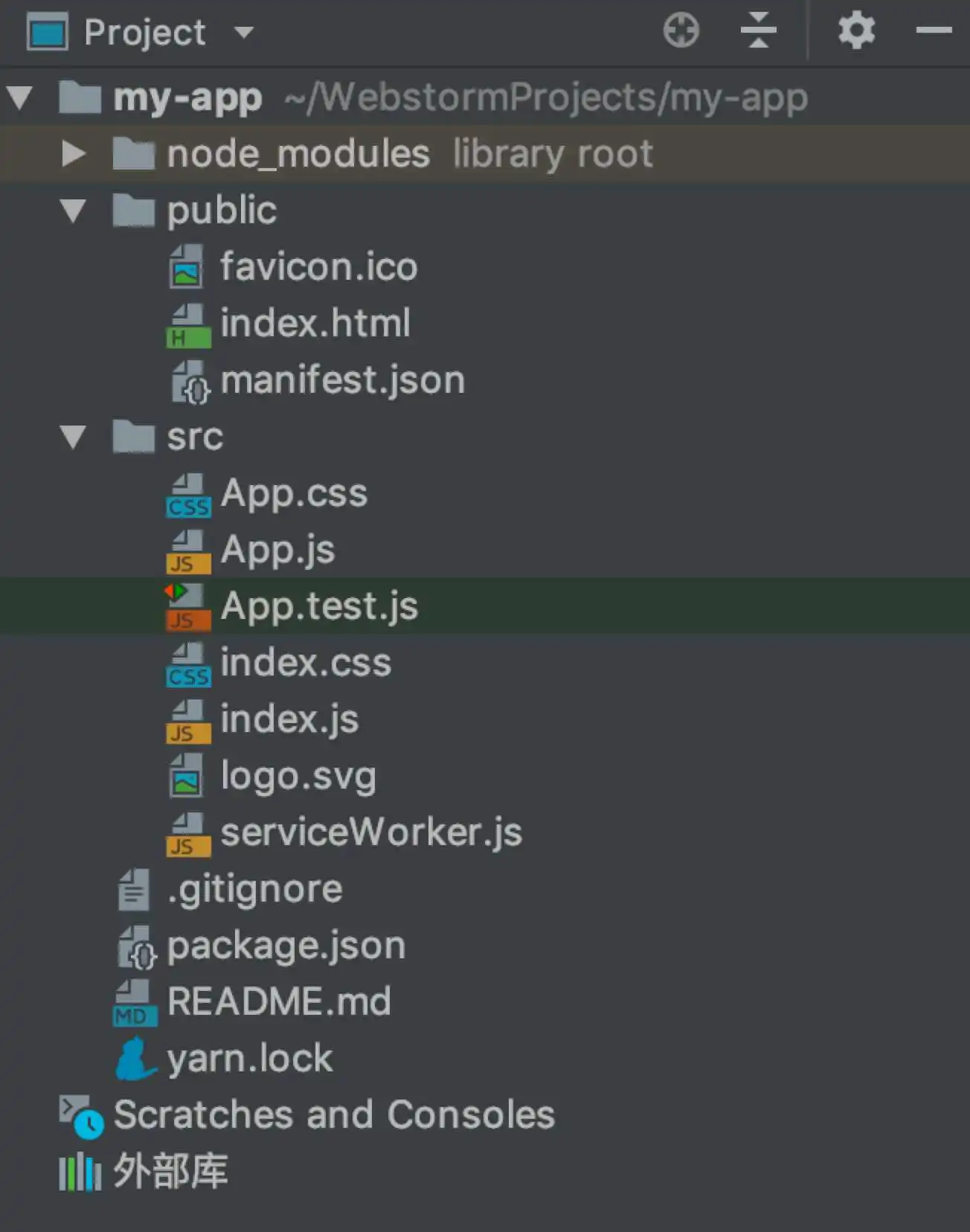Screen dimensions: 970x1232
Task: Click the README.md markdown file icon
Action: tap(135, 1002)
